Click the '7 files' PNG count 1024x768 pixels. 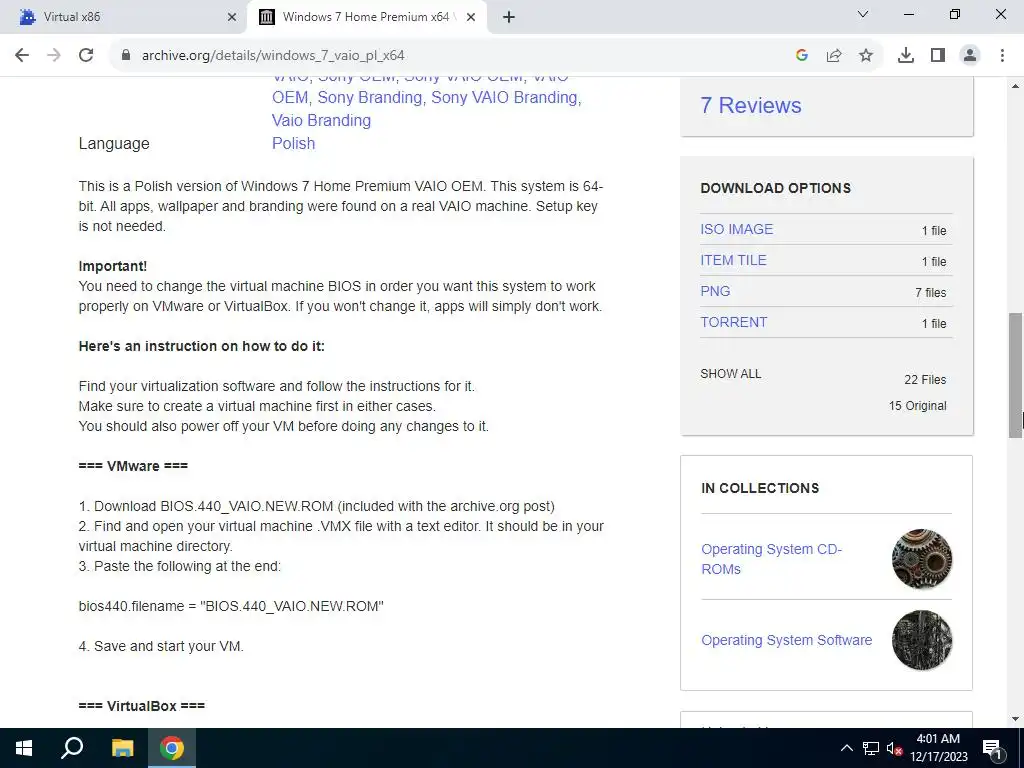coord(931,293)
